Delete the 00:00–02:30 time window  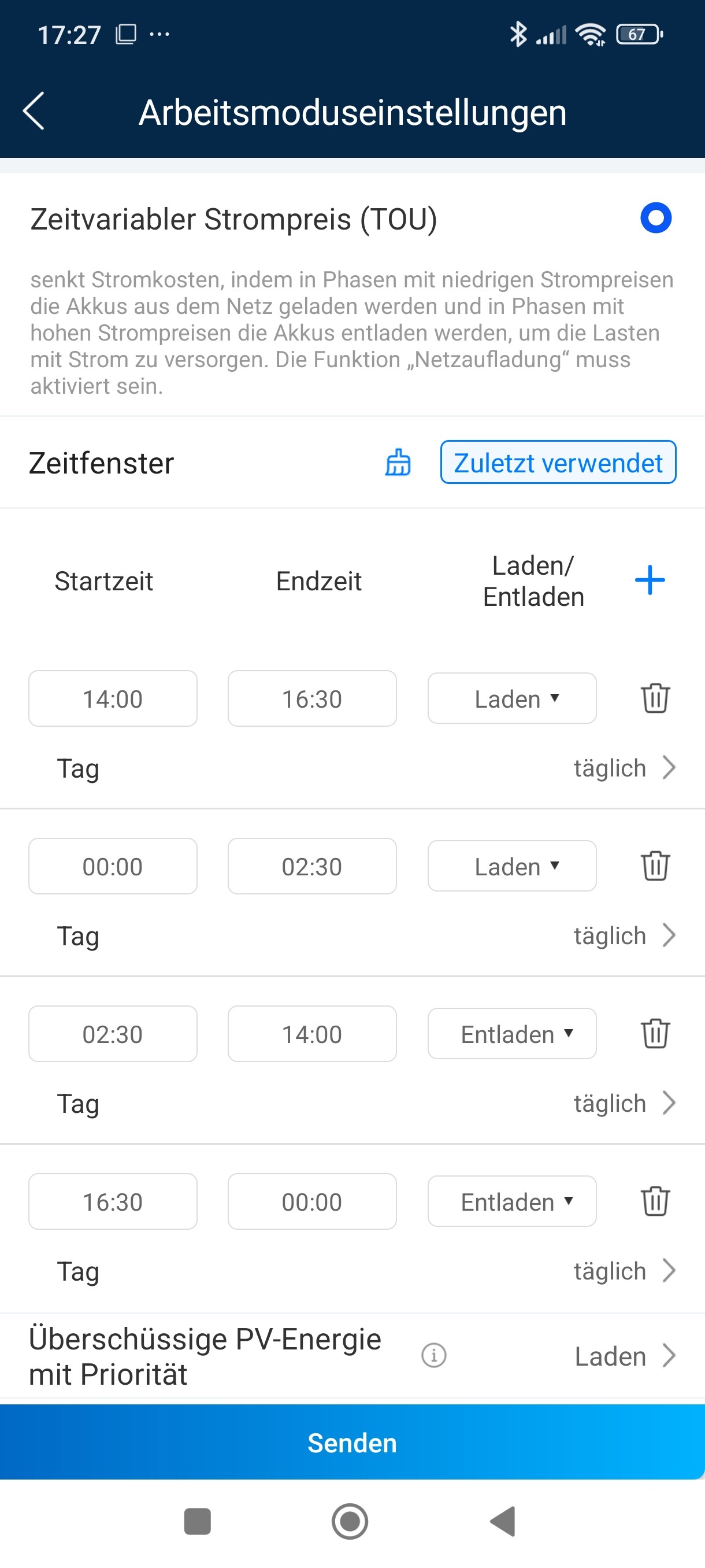655,866
